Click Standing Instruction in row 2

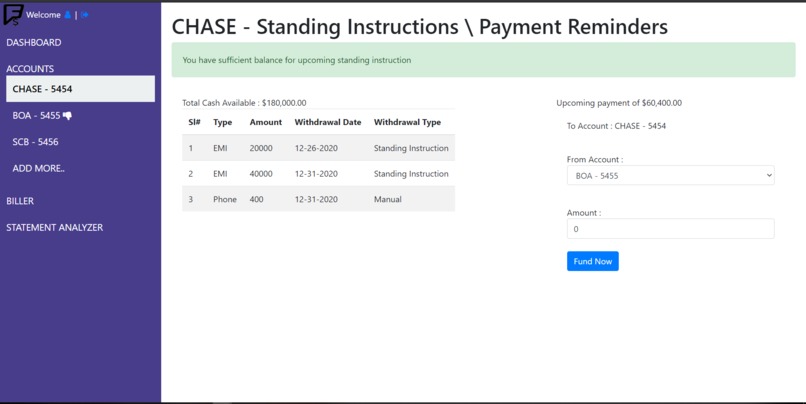pos(411,174)
